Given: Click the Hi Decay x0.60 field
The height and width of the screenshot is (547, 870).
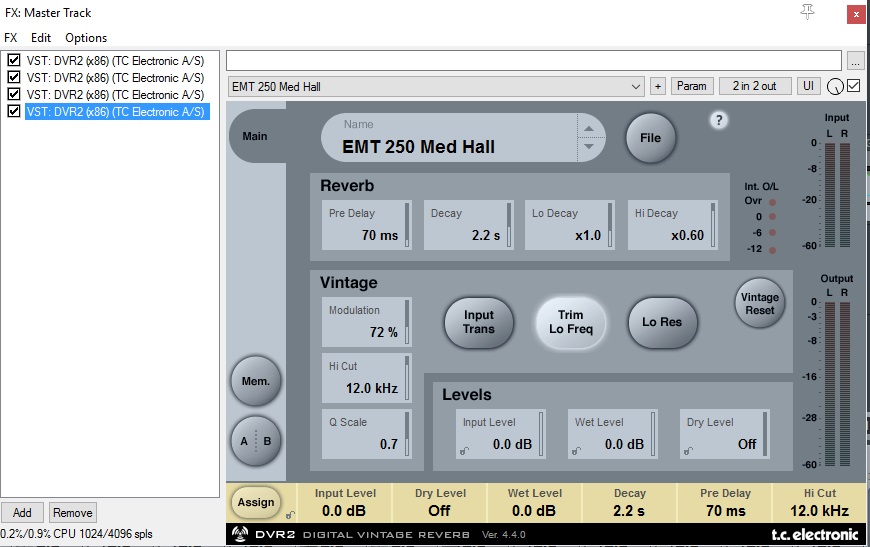Looking at the screenshot, I should 673,225.
